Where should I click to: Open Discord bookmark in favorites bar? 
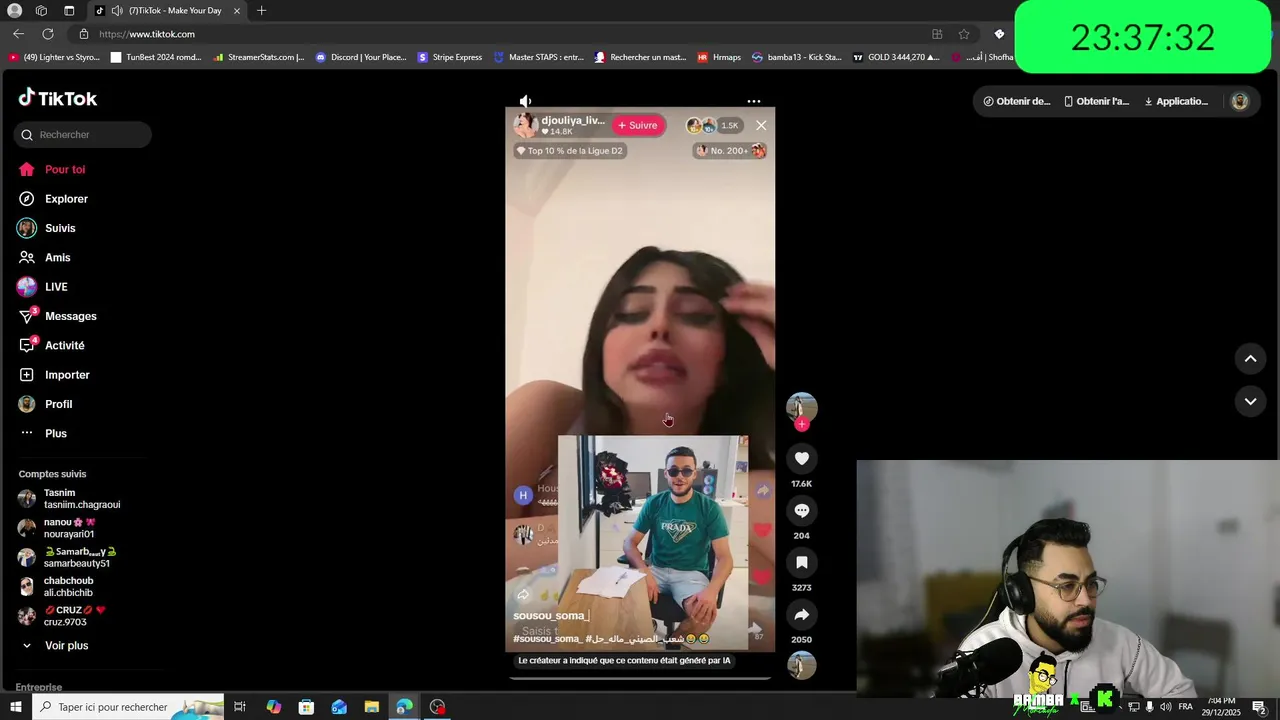point(361,57)
